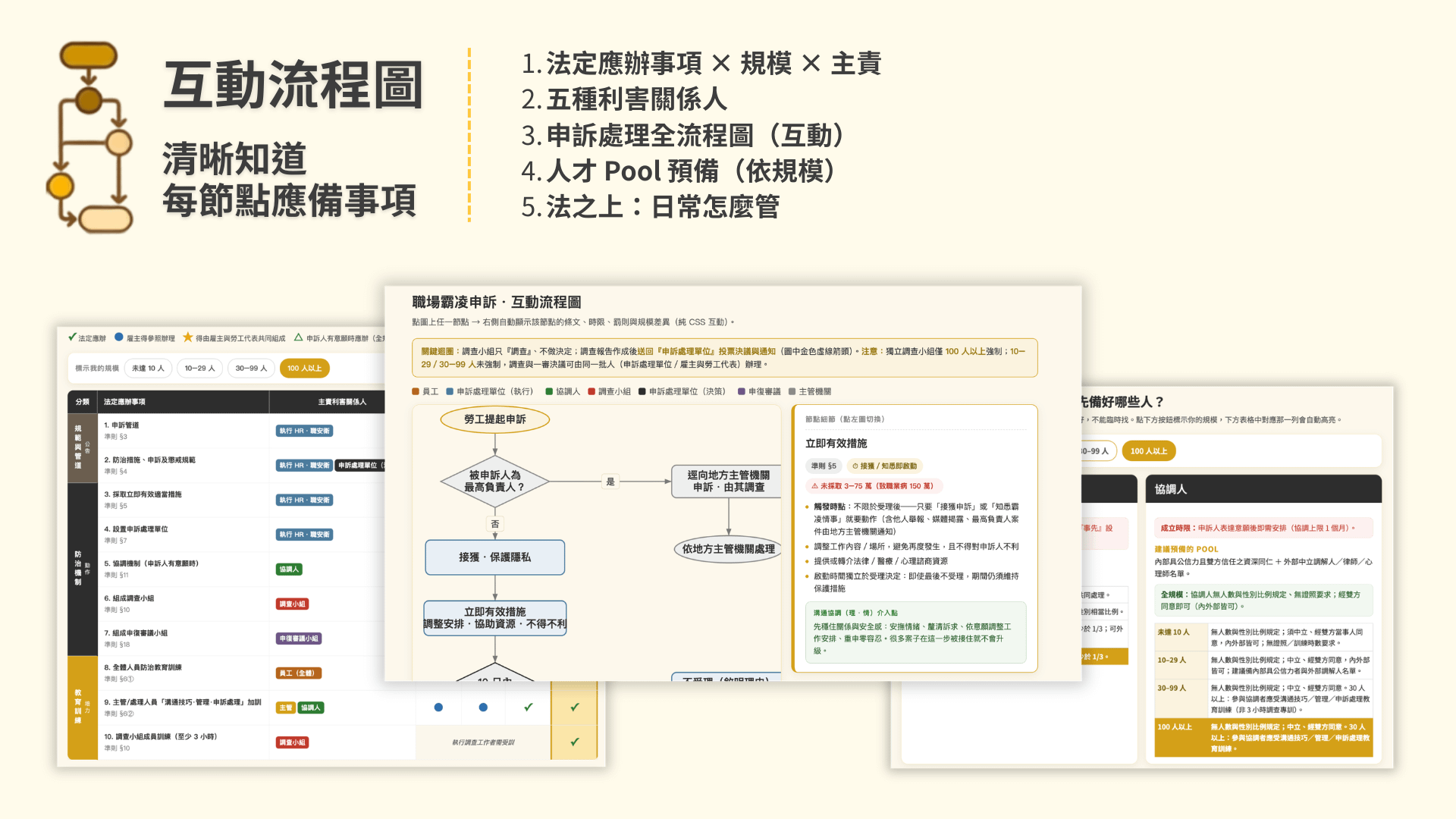
Task: Click the green 協調人 legend square in flowchart
Action: (x=549, y=391)
